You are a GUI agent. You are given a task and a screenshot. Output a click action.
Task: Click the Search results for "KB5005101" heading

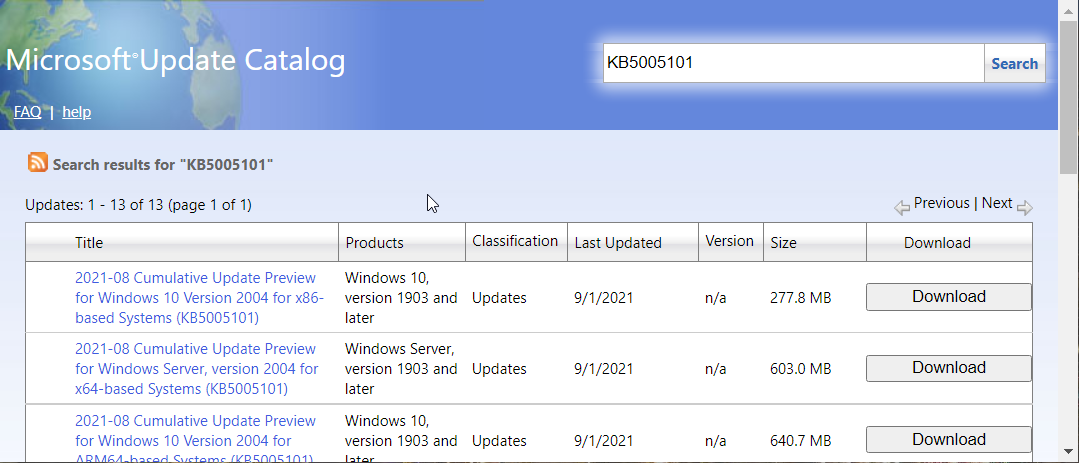coord(163,164)
